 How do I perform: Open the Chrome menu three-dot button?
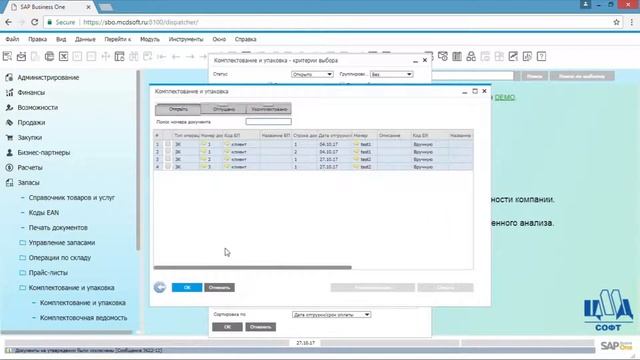[631, 22]
